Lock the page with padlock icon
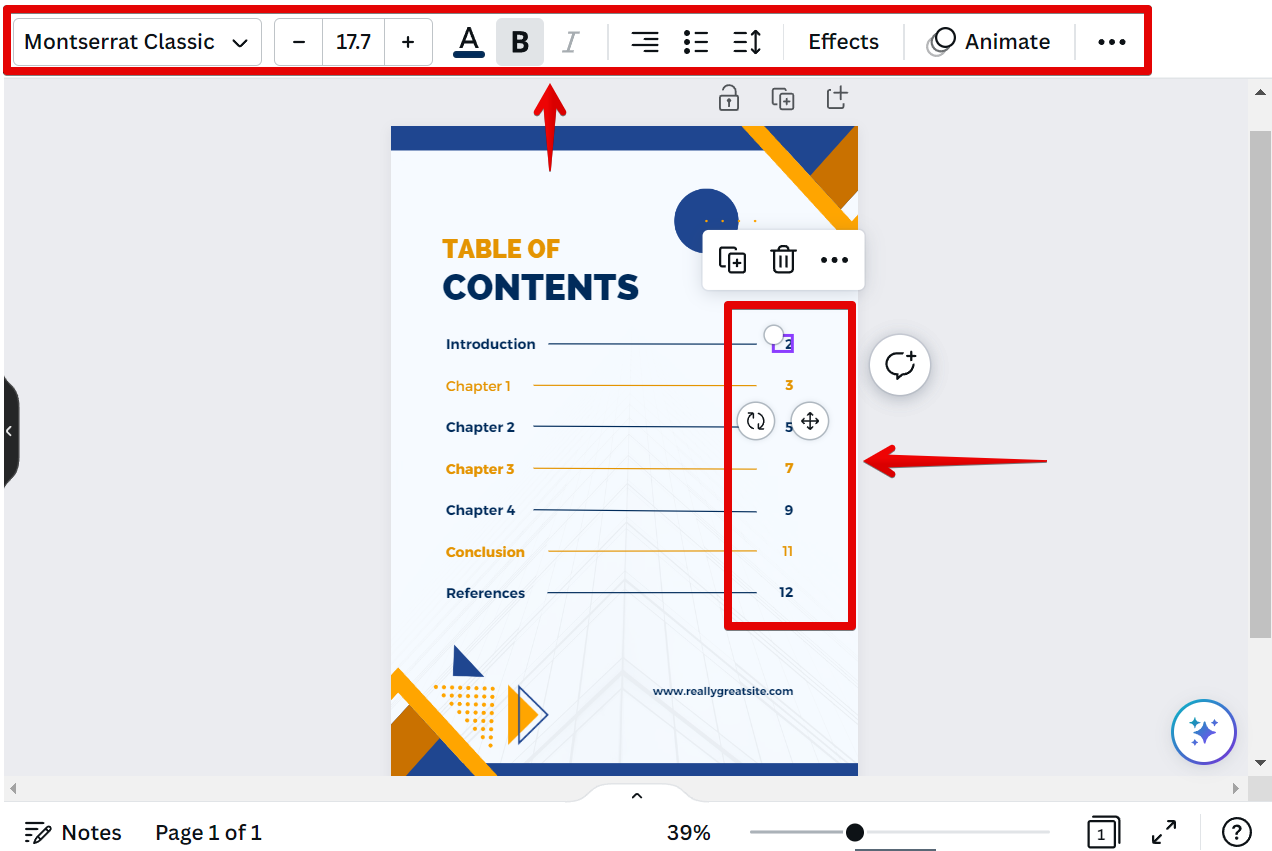 [x=729, y=98]
